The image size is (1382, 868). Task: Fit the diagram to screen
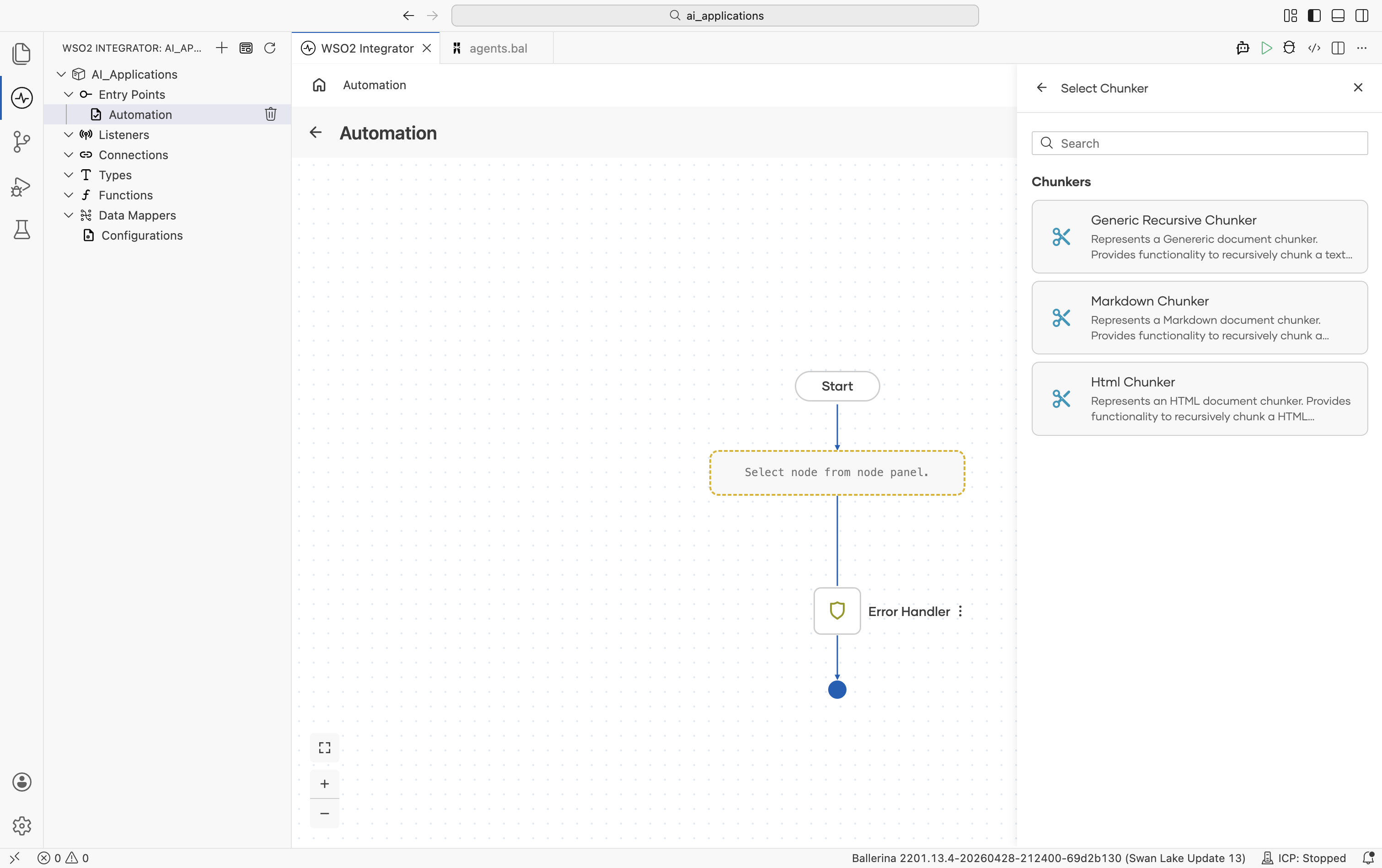click(x=325, y=747)
